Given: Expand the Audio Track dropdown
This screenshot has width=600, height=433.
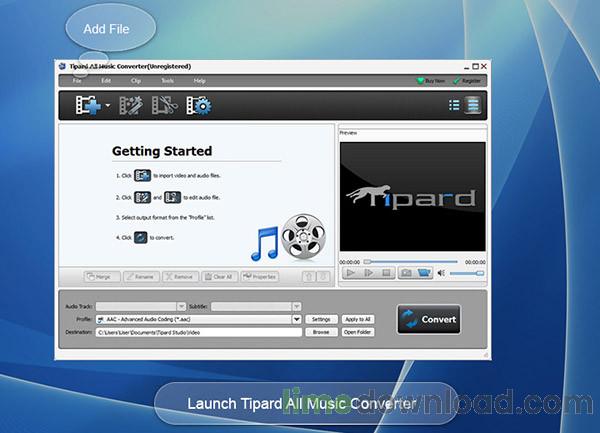Looking at the screenshot, I should [x=183, y=306].
